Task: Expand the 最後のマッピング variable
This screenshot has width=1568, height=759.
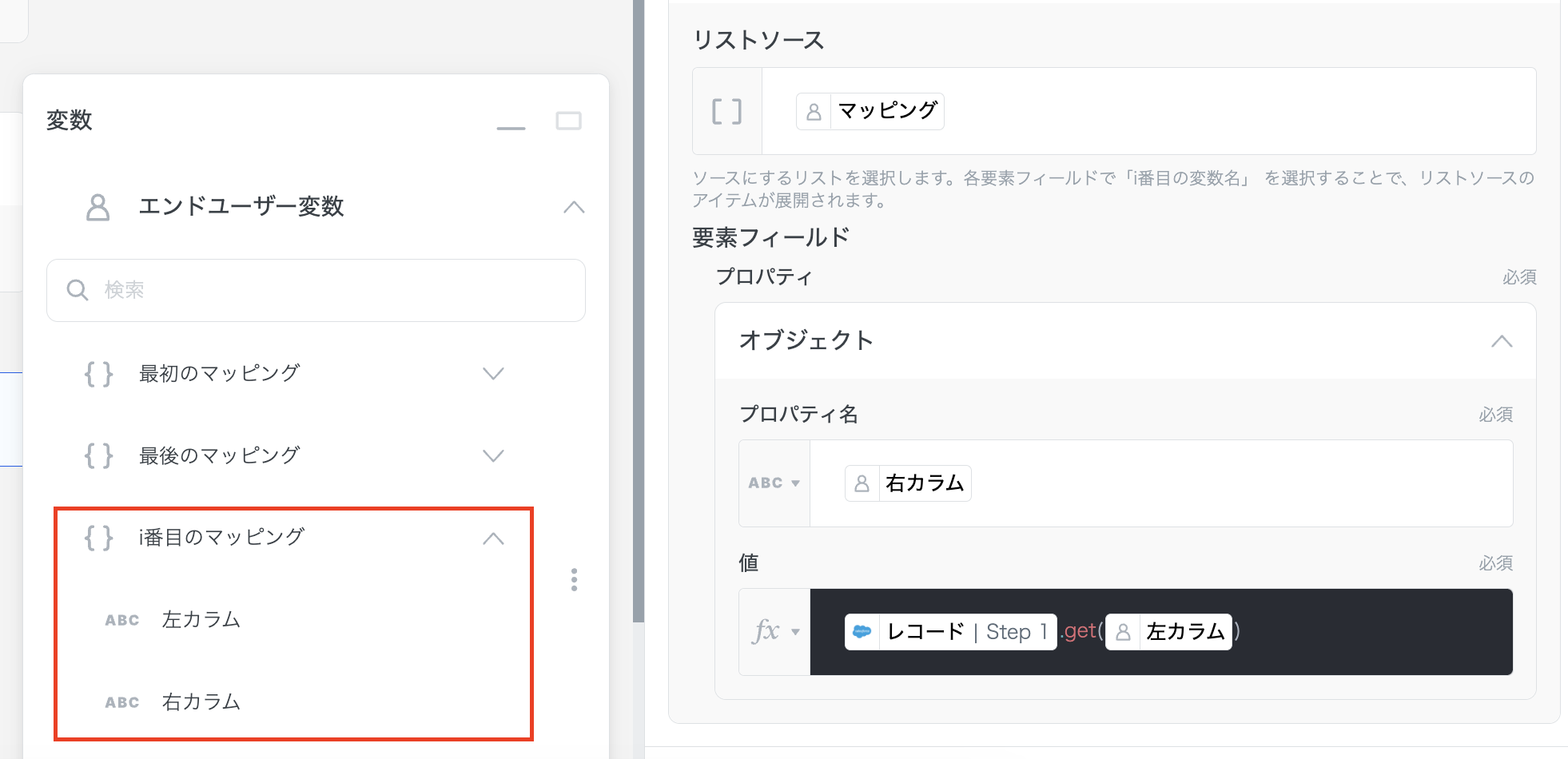Action: [493, 456]
